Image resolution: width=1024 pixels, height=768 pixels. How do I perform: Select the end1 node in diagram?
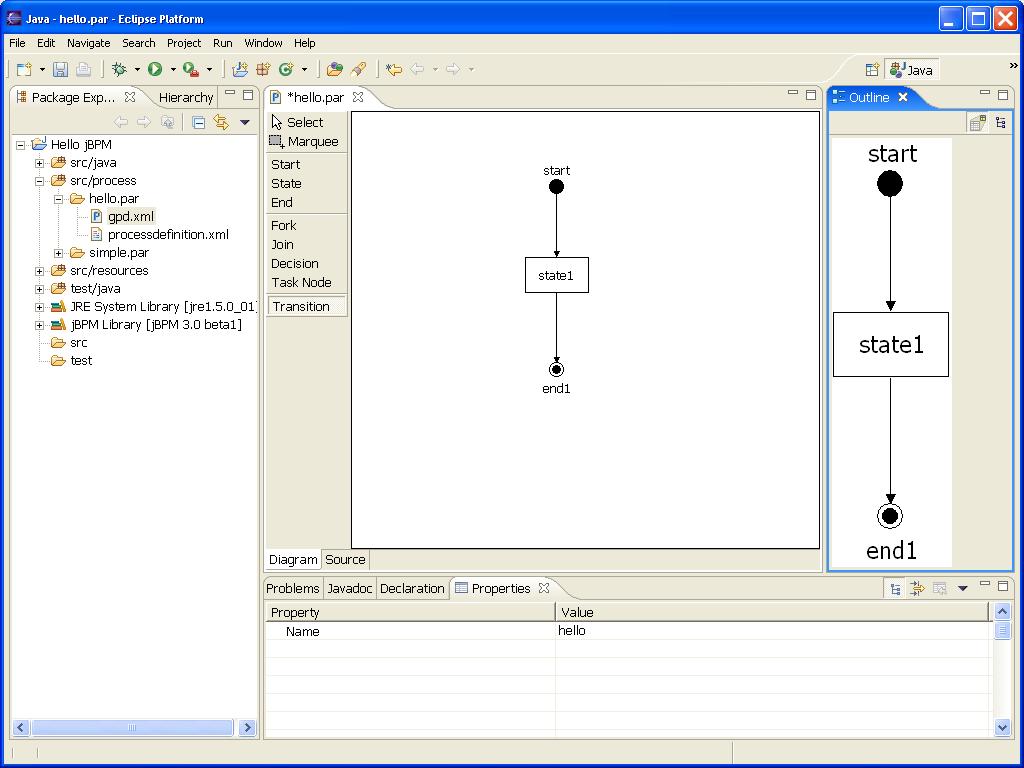[556, 370]
